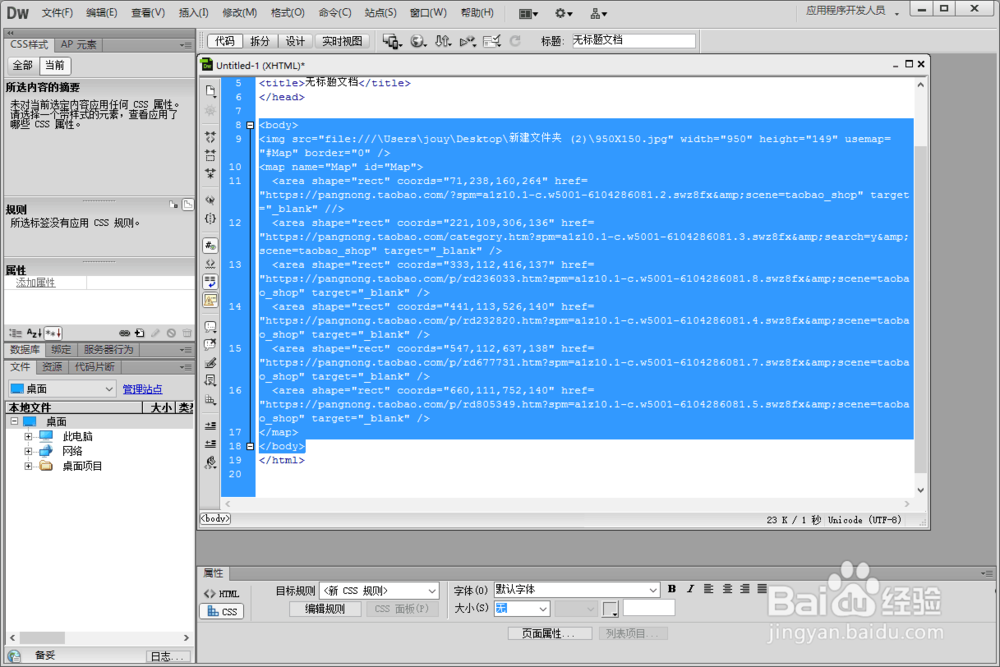Balance braces icon in coding toolbar

(x=210, y=219)
